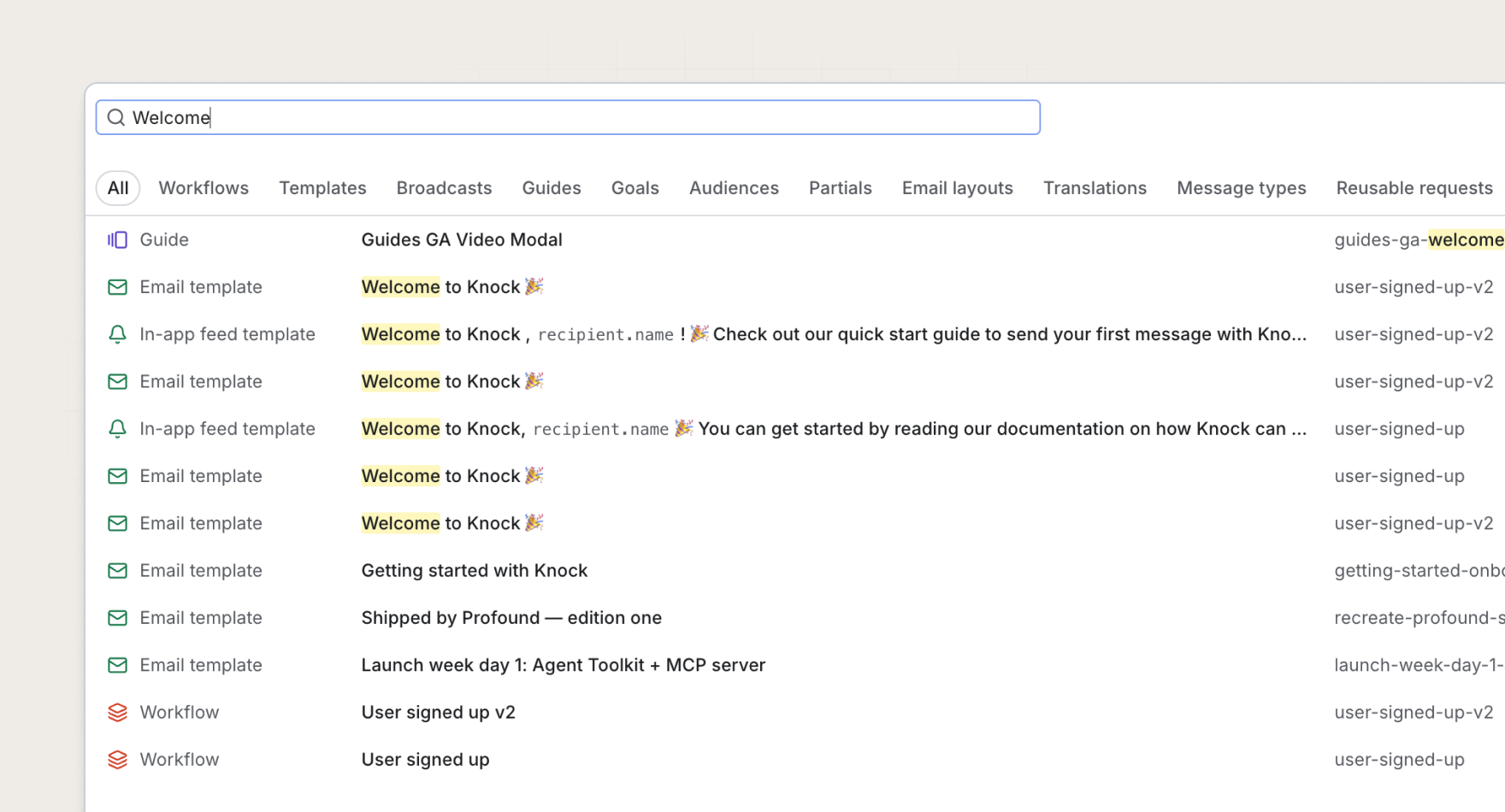
Task: Click the search magnifier icon
Action: pyautogui.click(x=116, y=117)
